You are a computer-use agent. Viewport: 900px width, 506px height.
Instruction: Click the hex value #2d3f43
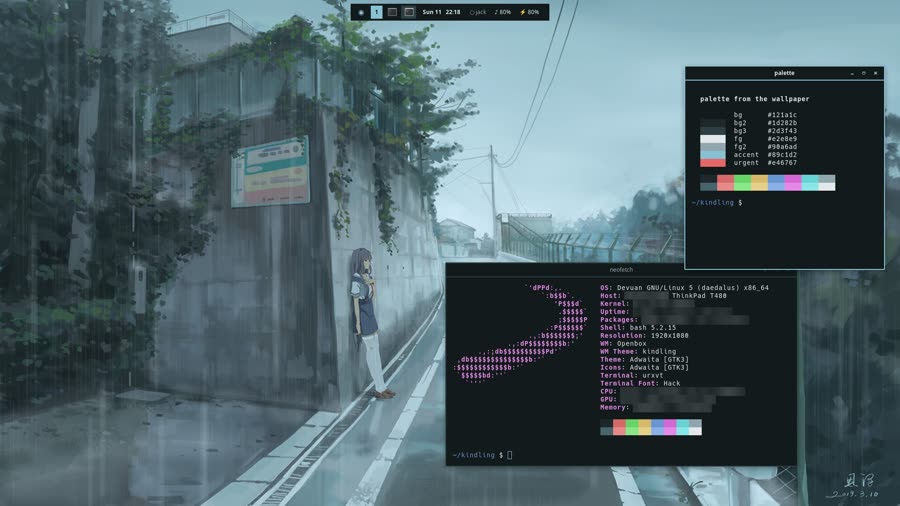(x=782, y=131)
